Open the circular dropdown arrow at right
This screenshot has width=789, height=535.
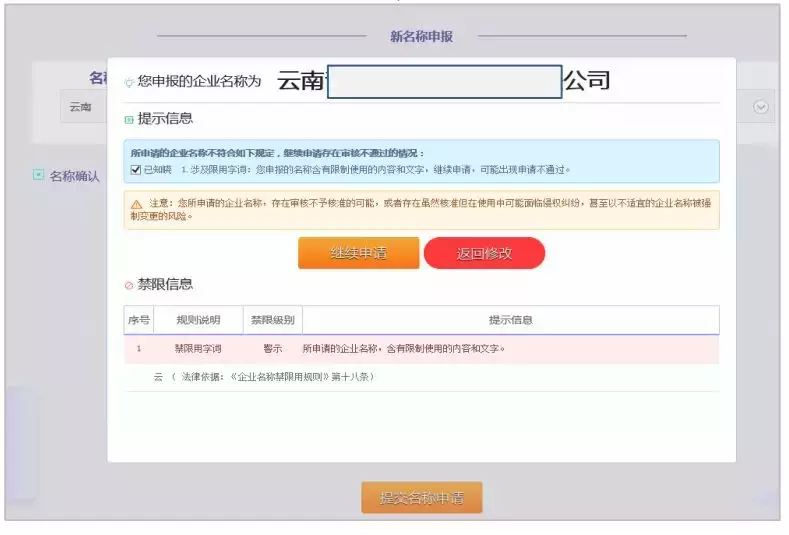760,107
